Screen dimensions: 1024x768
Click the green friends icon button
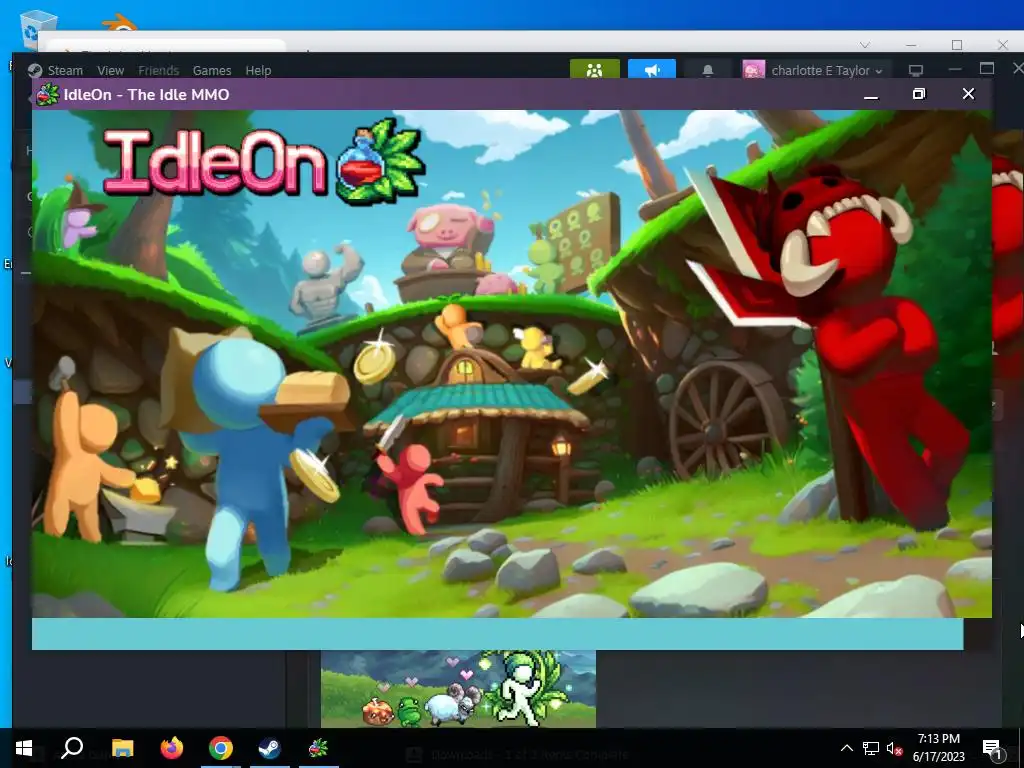594,69
